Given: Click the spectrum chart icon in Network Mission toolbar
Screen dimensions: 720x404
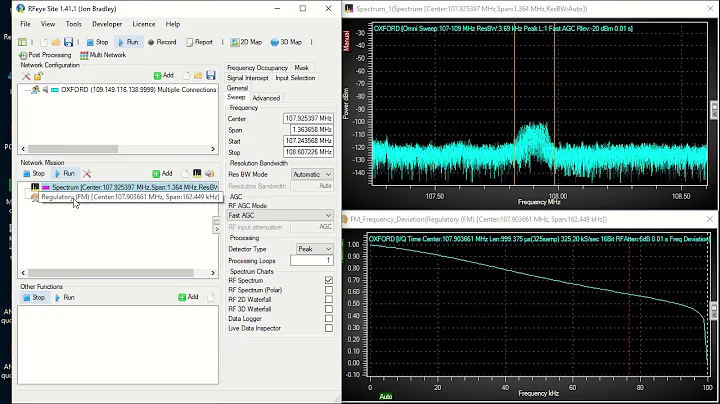Looking at the screenshot, I should [197, 173].
